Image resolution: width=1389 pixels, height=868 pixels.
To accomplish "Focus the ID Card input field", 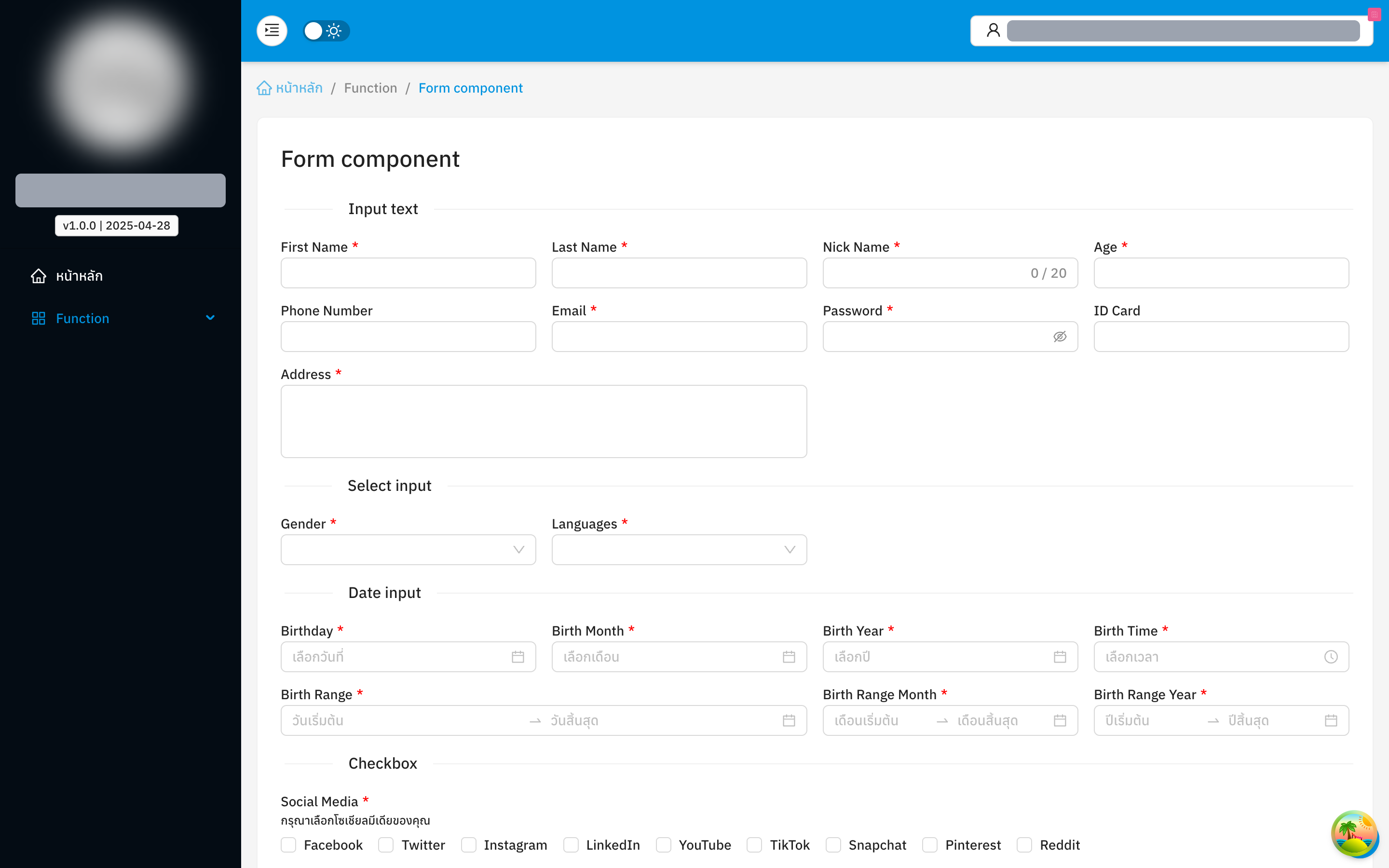I will pos(1221,337).
